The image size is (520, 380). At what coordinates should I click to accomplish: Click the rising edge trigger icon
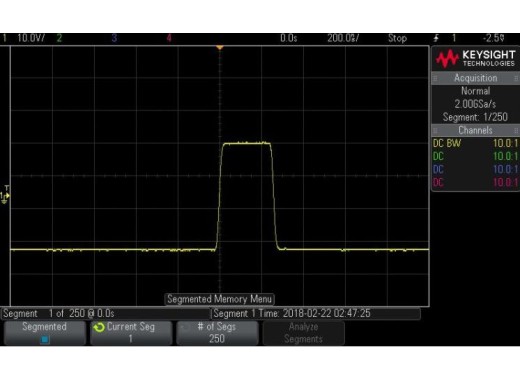tap(436, 38)
